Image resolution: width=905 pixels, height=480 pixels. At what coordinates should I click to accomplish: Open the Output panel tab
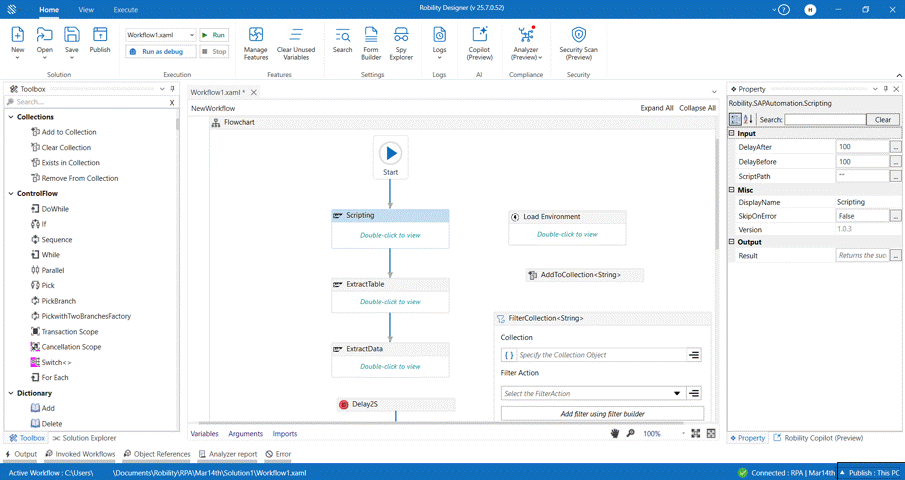coord(21,454)
